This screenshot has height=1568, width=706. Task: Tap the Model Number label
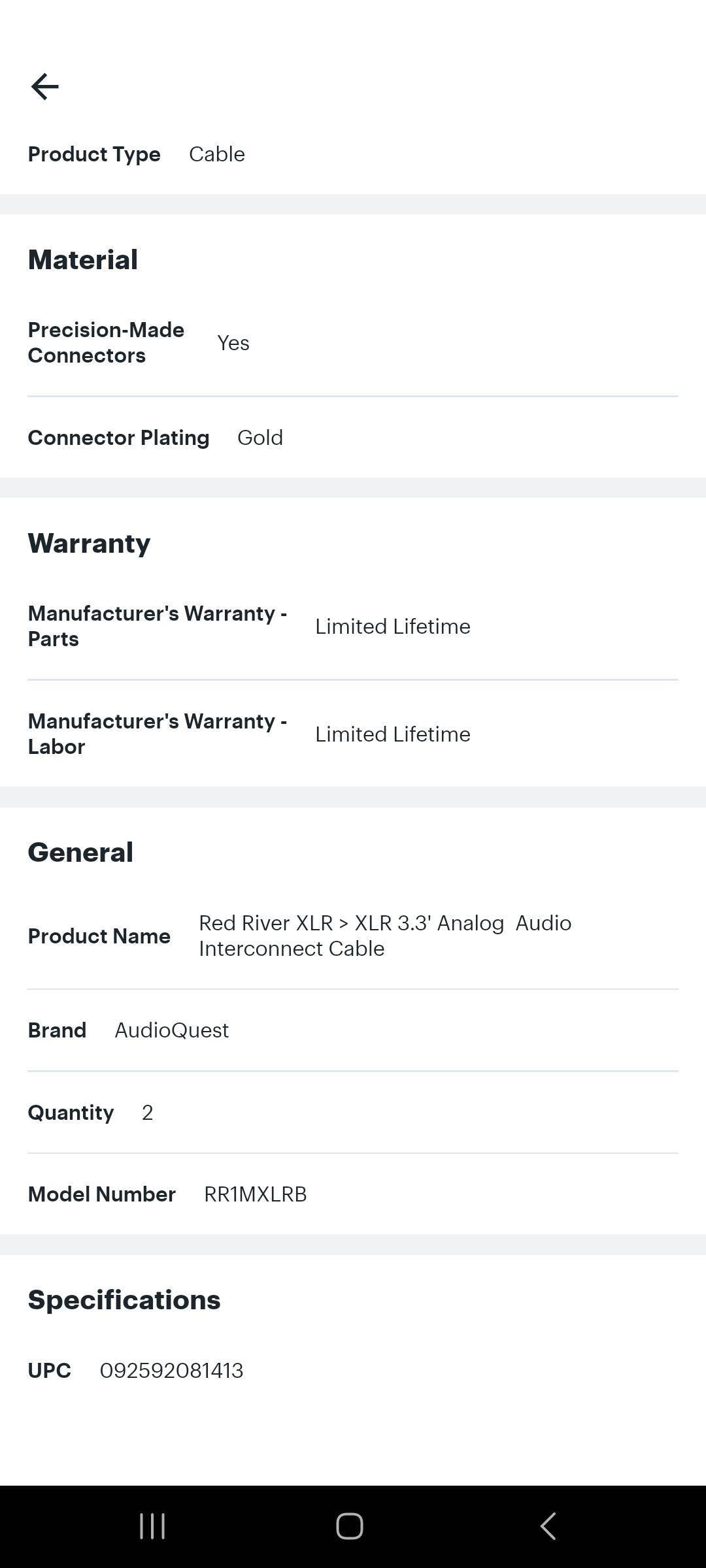tap(101, 1194)
